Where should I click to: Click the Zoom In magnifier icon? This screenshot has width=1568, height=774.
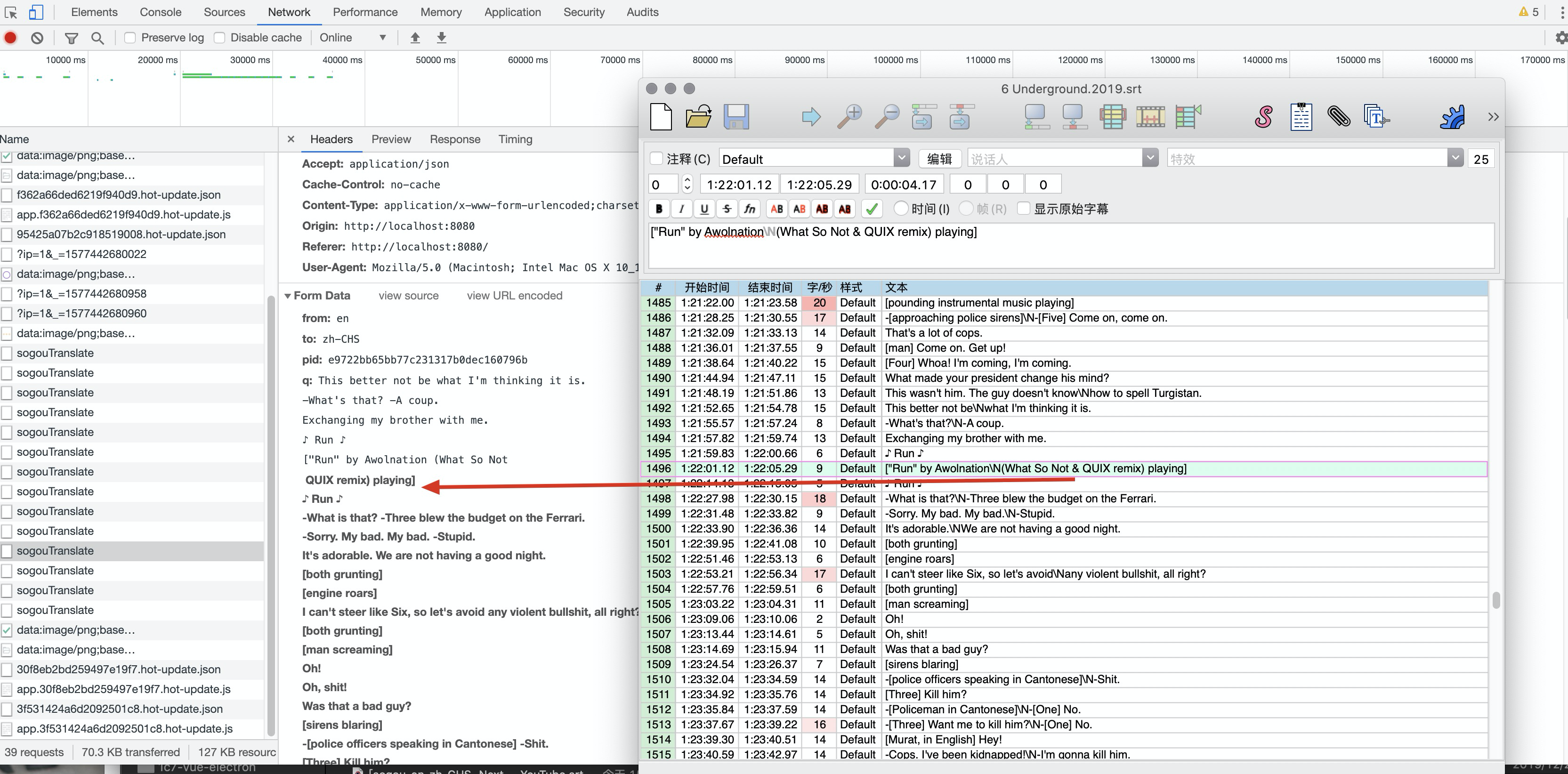pyautogui.click(x=849, y=116)
